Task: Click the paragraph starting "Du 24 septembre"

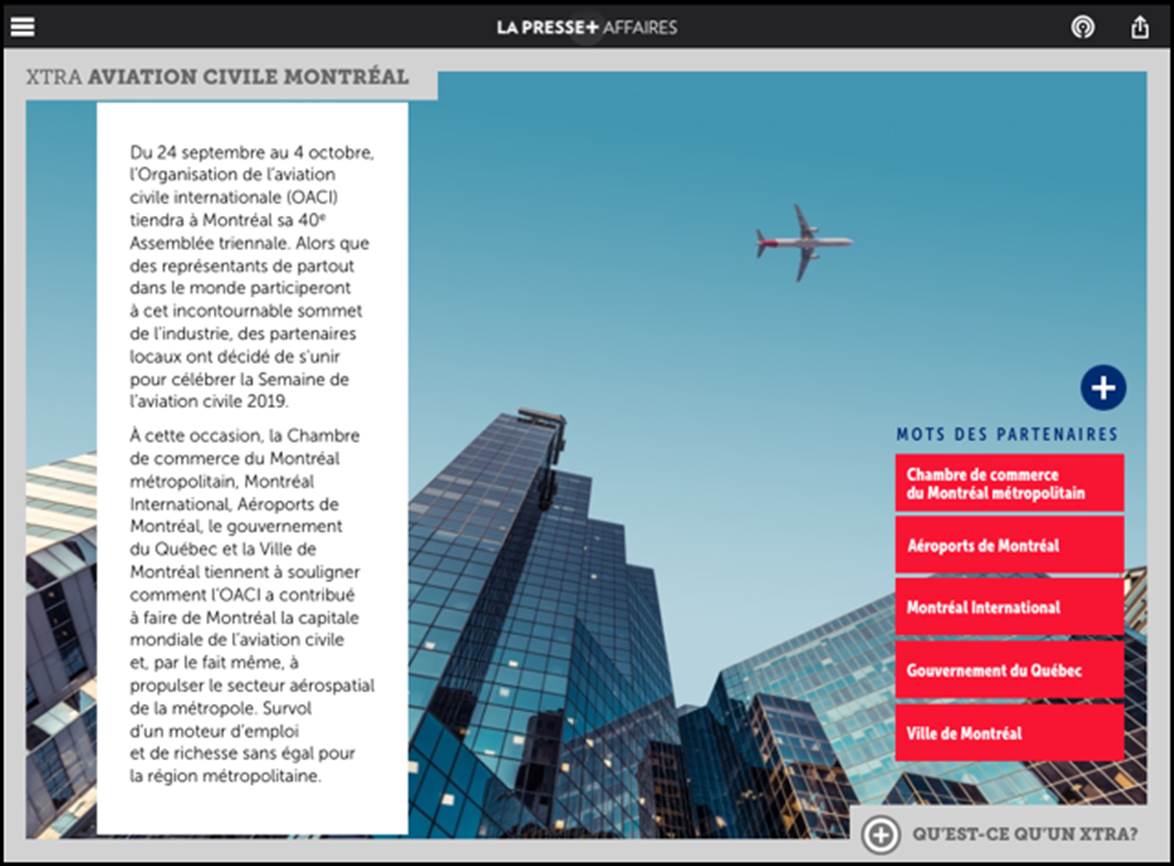Action: (x=252, y=277)
